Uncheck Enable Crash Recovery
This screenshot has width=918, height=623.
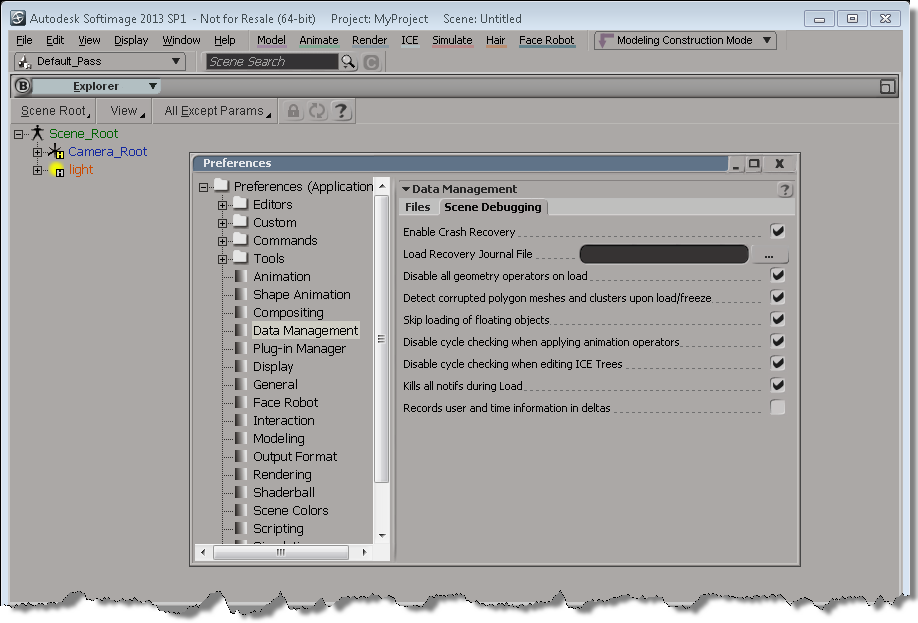point(777,231)
